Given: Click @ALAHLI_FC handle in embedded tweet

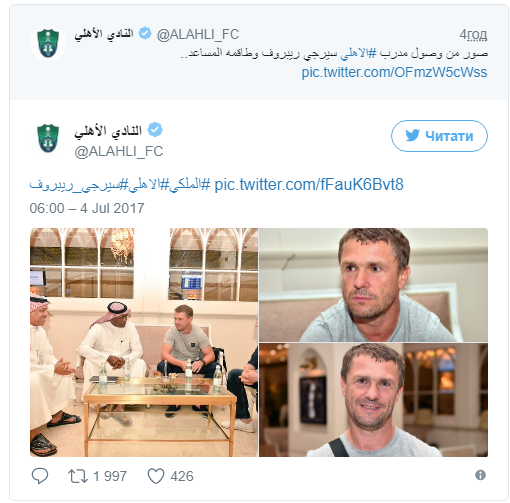Looking at the screenshot, I should pos(119,151).
